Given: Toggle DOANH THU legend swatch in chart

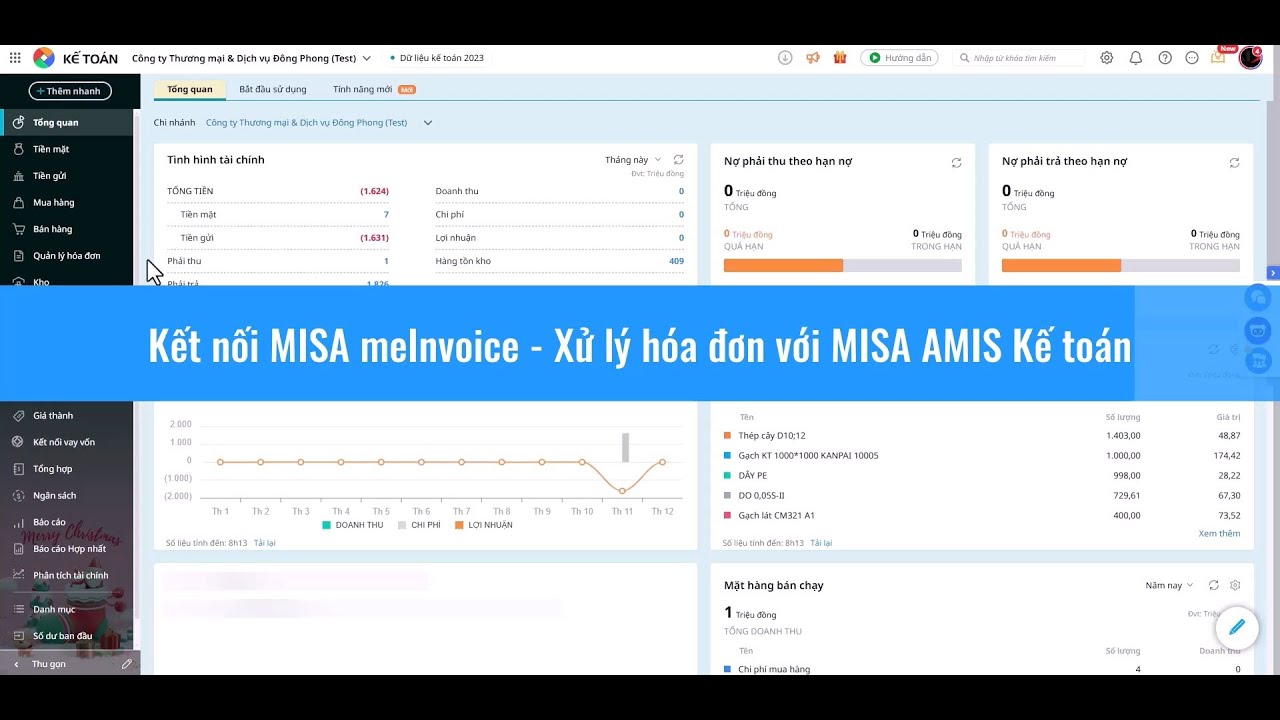Looking at the screenshot, I should point(327,525).
